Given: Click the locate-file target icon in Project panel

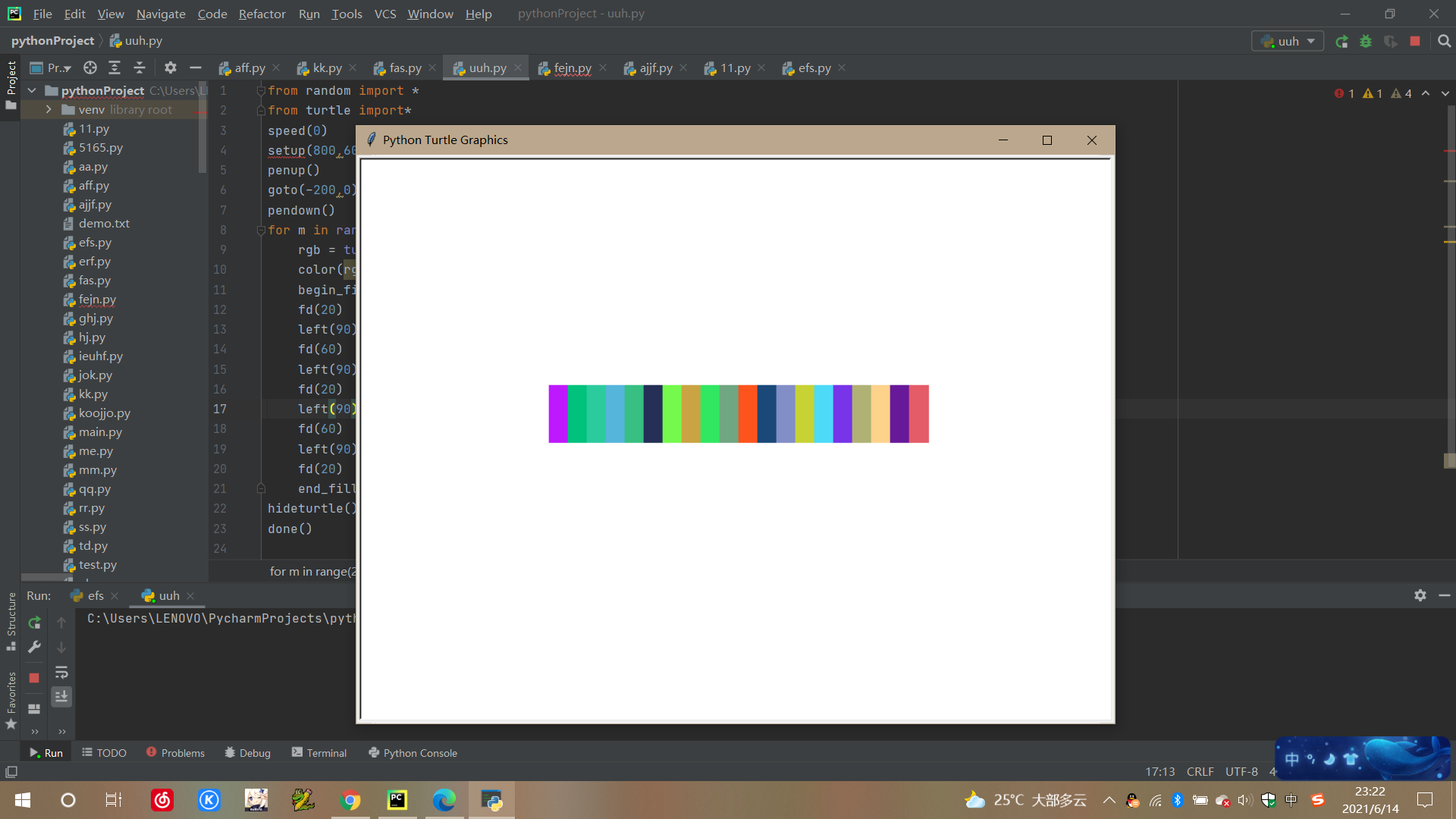Looking at the screenshot, I should tap(90, 68).
